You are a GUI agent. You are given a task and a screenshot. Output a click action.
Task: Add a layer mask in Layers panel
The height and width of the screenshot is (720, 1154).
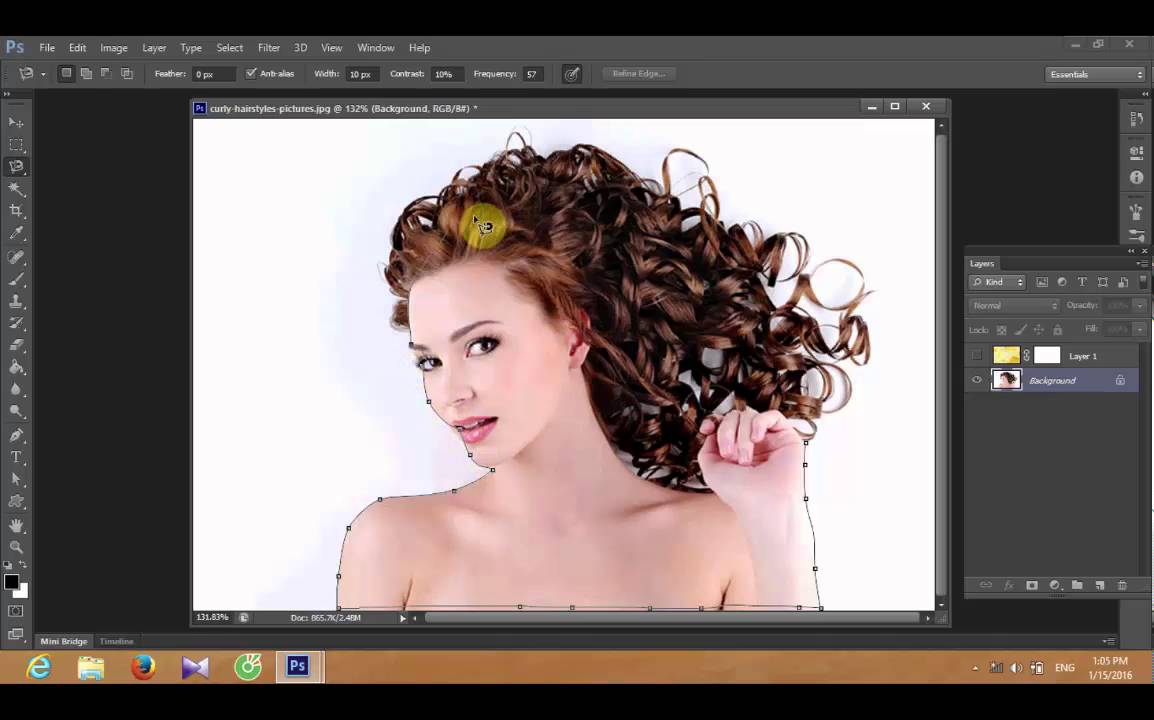(1032, 585)
